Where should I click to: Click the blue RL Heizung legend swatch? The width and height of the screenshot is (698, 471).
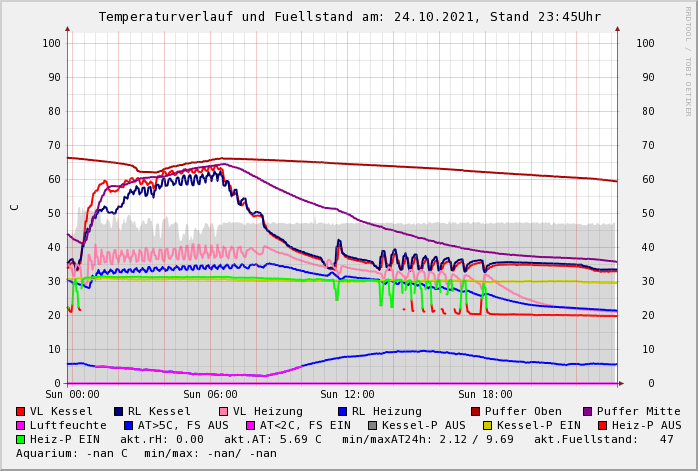click(343, 411)
